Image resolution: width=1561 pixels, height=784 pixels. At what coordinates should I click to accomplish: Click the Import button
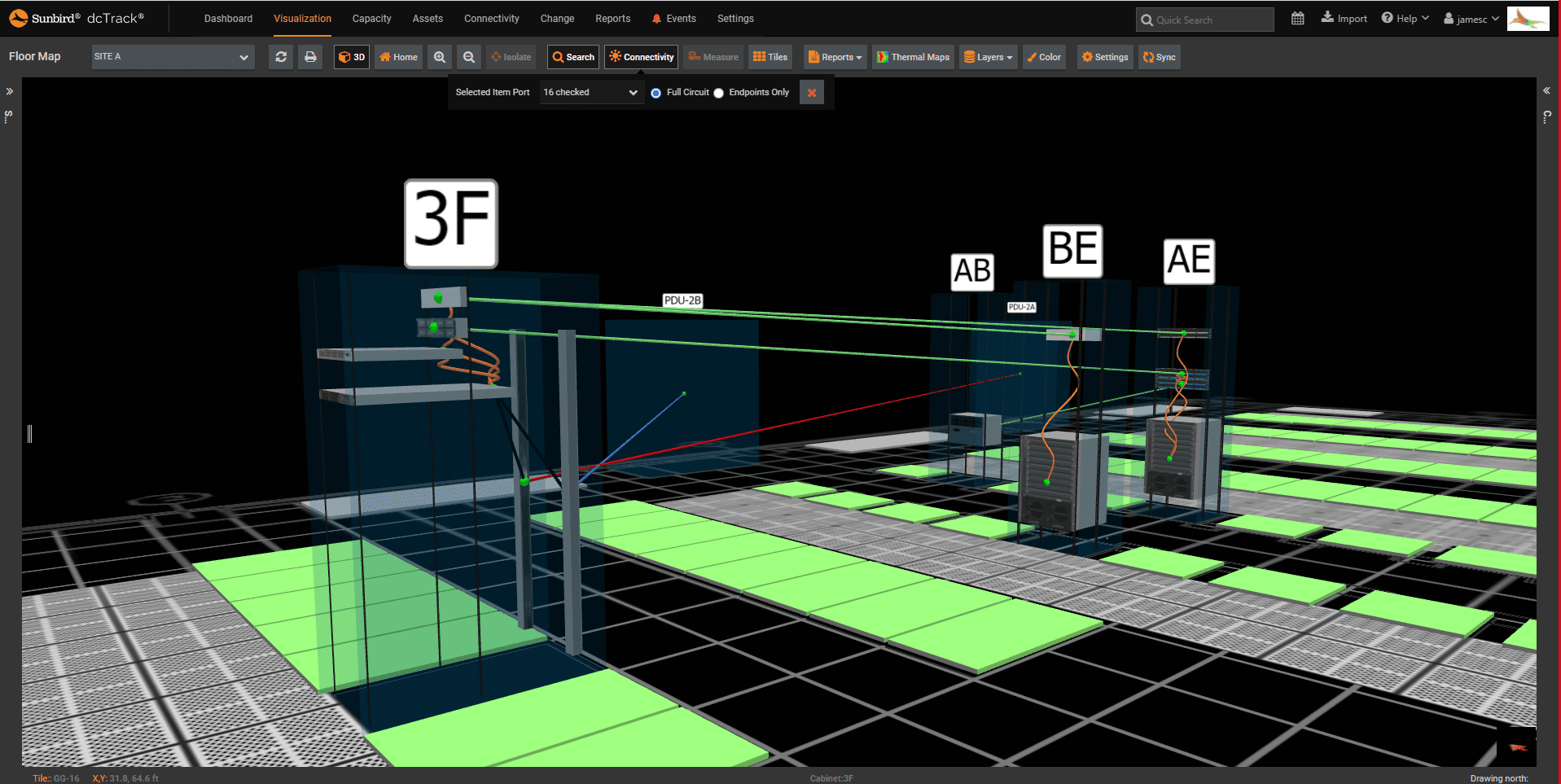pos(1344,17)
